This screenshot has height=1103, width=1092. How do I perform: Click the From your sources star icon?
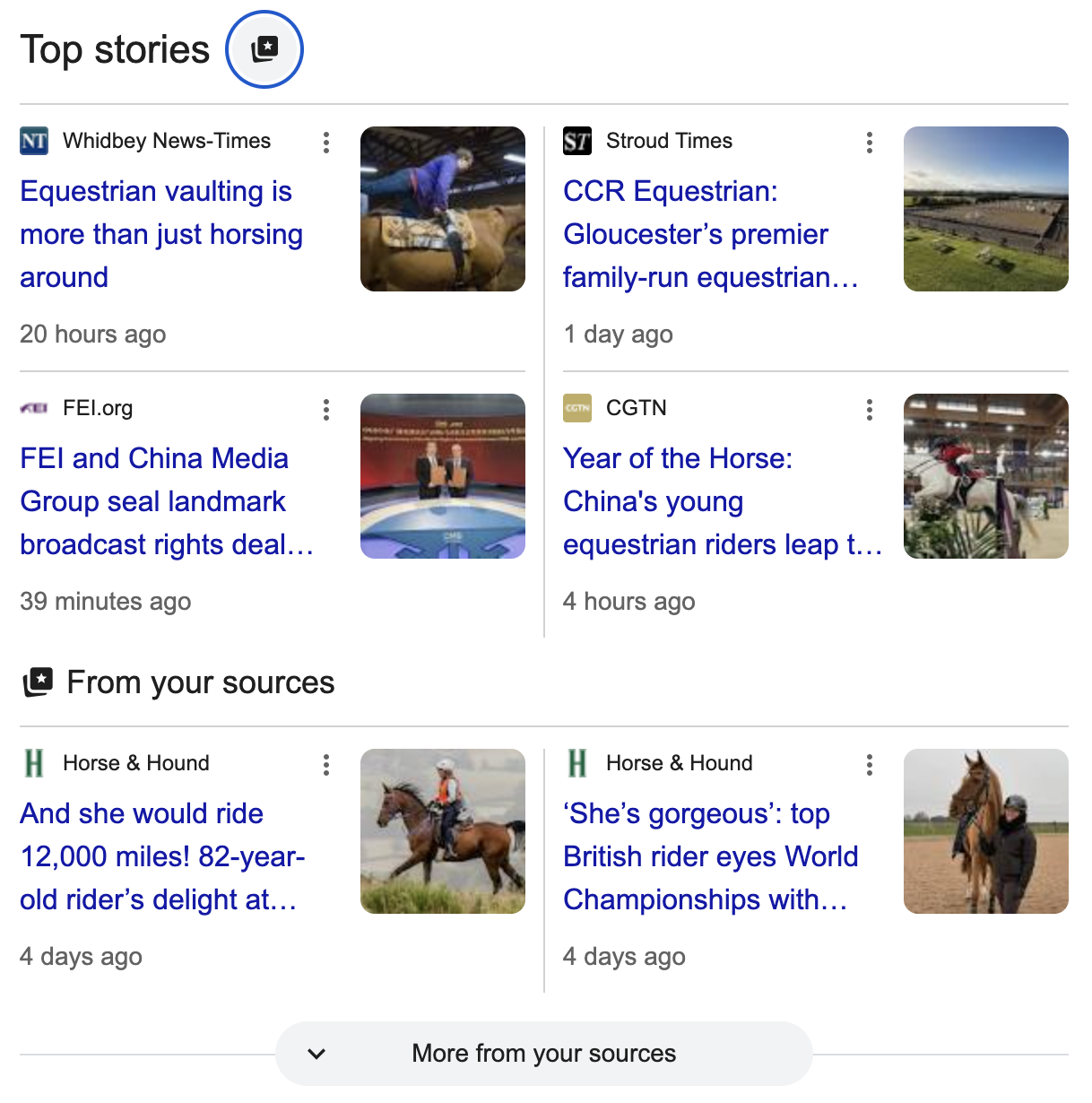38,682
